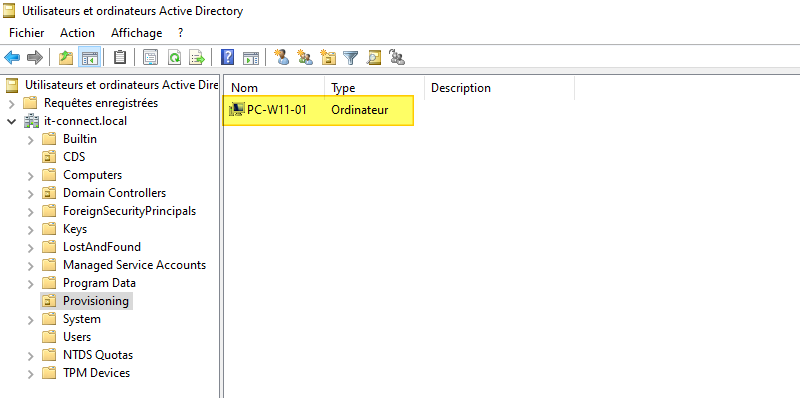Click the CDS OU folder icon
This screenshot has width=800, height=398.
(x=48, y=157)
